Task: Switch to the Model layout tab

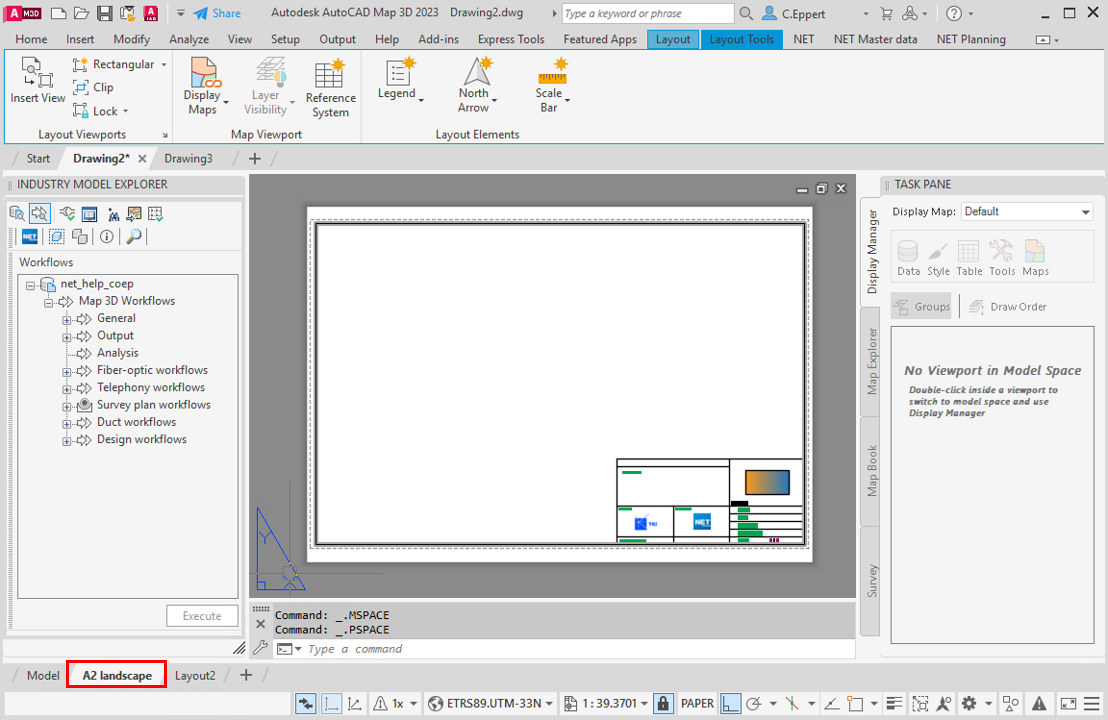Action: coord(43,675)
